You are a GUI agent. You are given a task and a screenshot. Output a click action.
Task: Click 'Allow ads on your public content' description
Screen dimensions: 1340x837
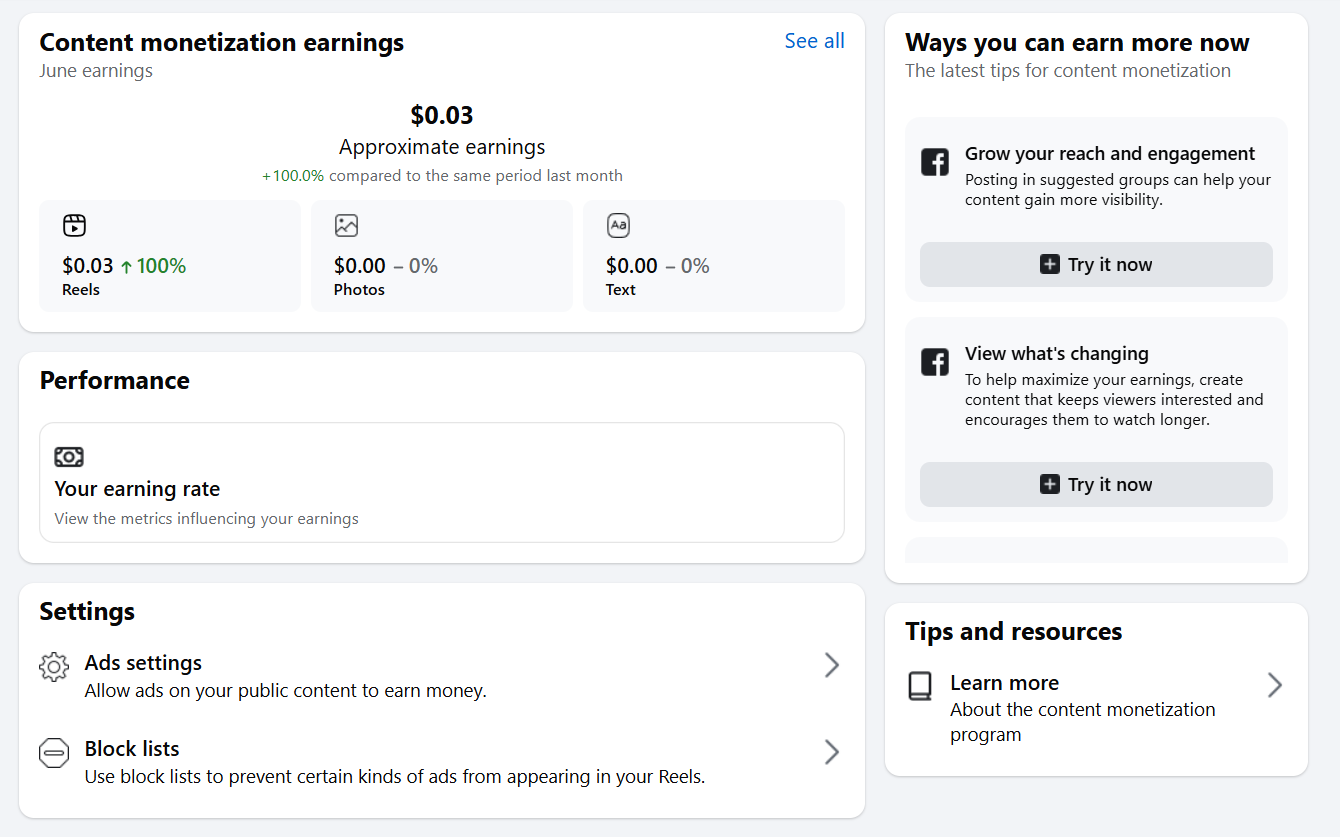coord(286,691)
